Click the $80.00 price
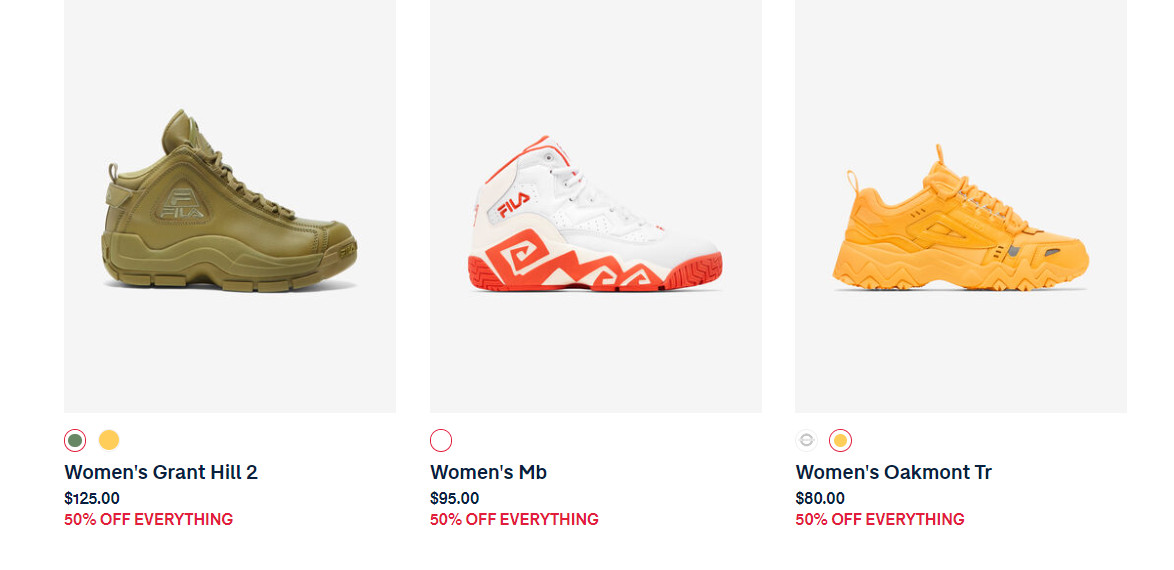 click(x=820, y=498)
